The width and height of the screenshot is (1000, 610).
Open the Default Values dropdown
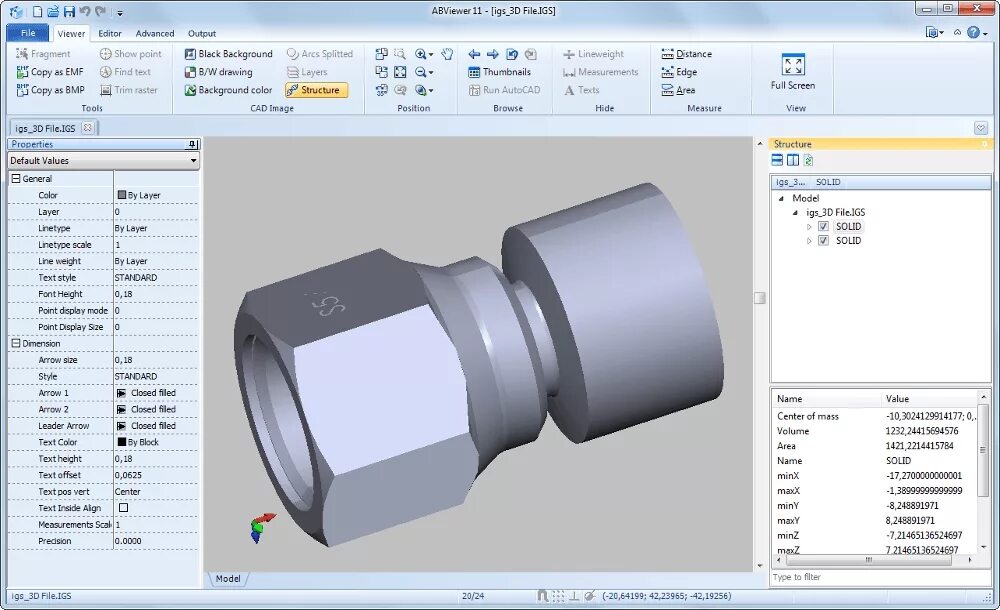(x=103, y=161)
